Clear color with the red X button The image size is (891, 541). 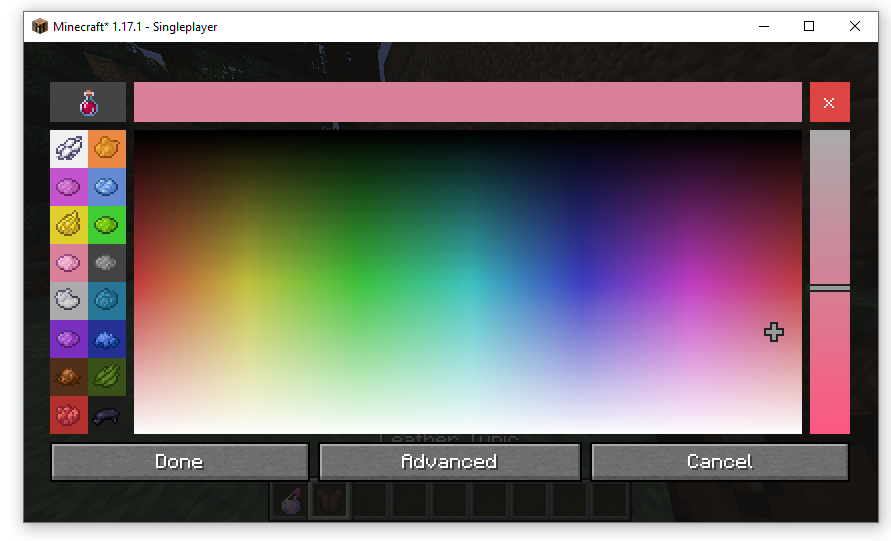830,102
